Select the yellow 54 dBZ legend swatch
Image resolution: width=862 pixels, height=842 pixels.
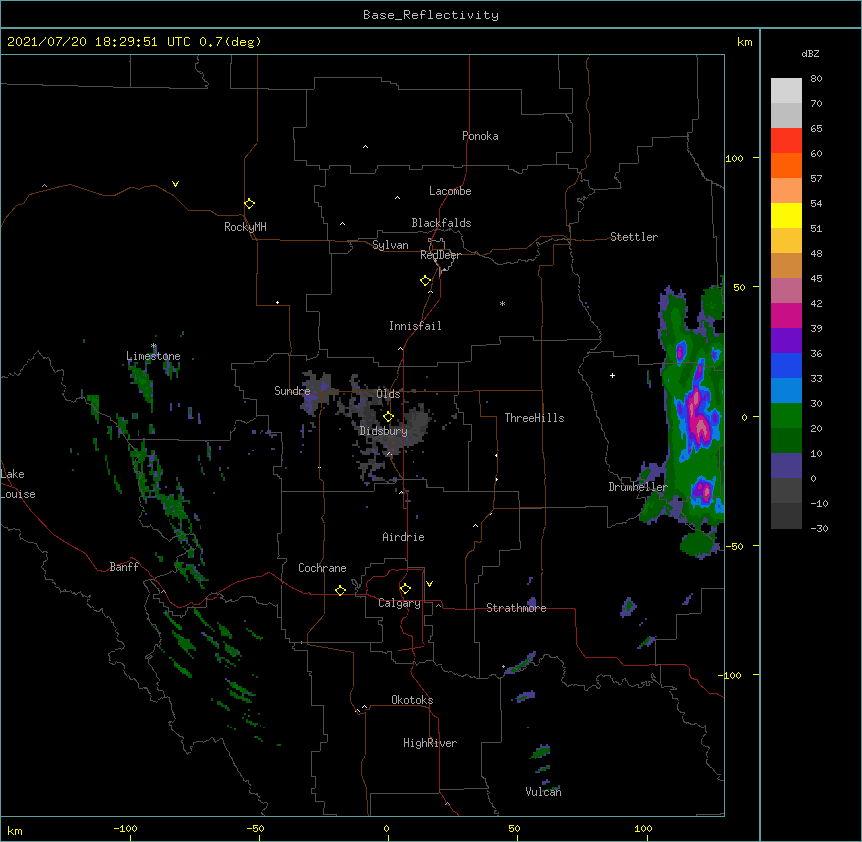(x=786, y=215)
